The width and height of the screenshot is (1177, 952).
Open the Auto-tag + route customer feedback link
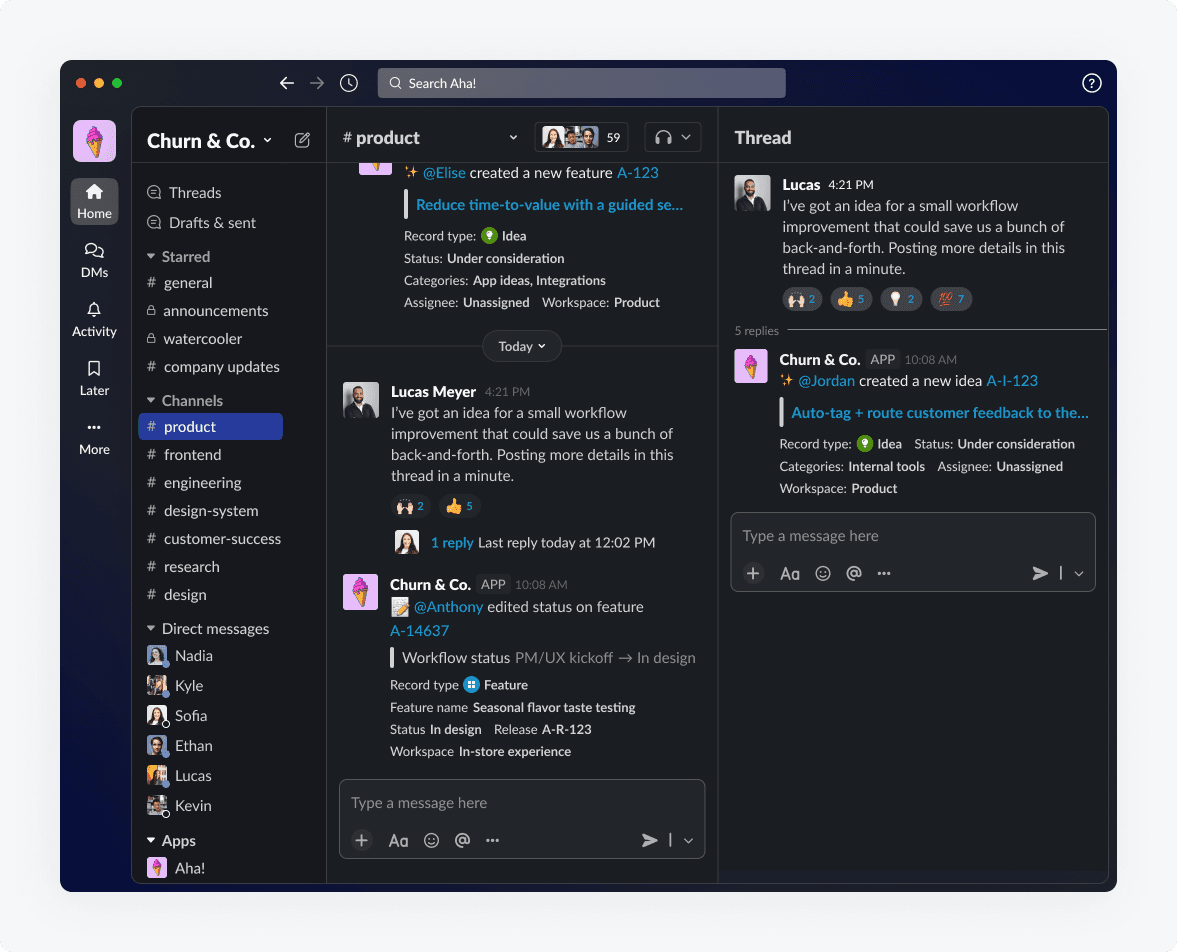click(940, 413)
